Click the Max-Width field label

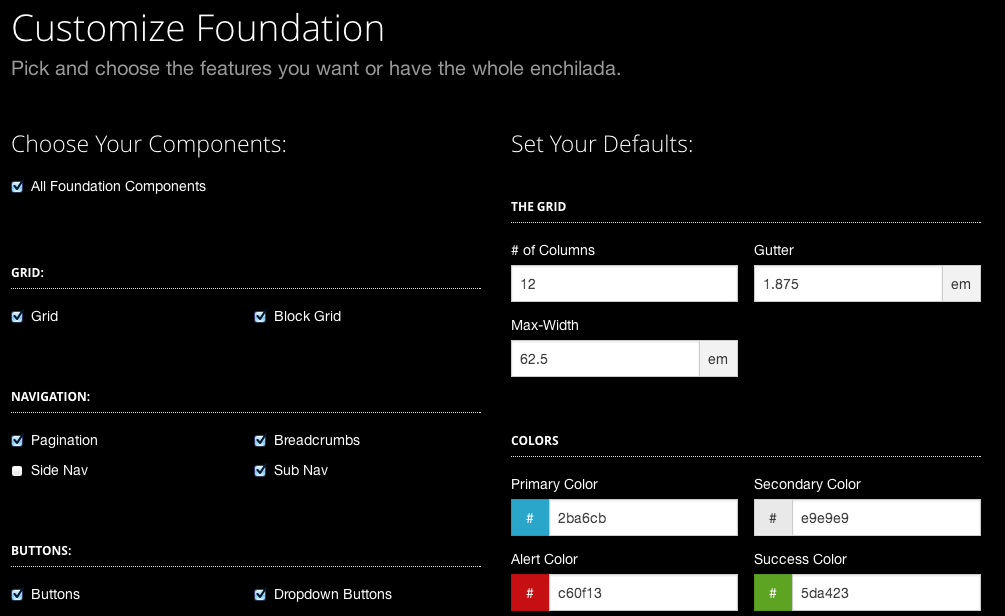(545, 325)
